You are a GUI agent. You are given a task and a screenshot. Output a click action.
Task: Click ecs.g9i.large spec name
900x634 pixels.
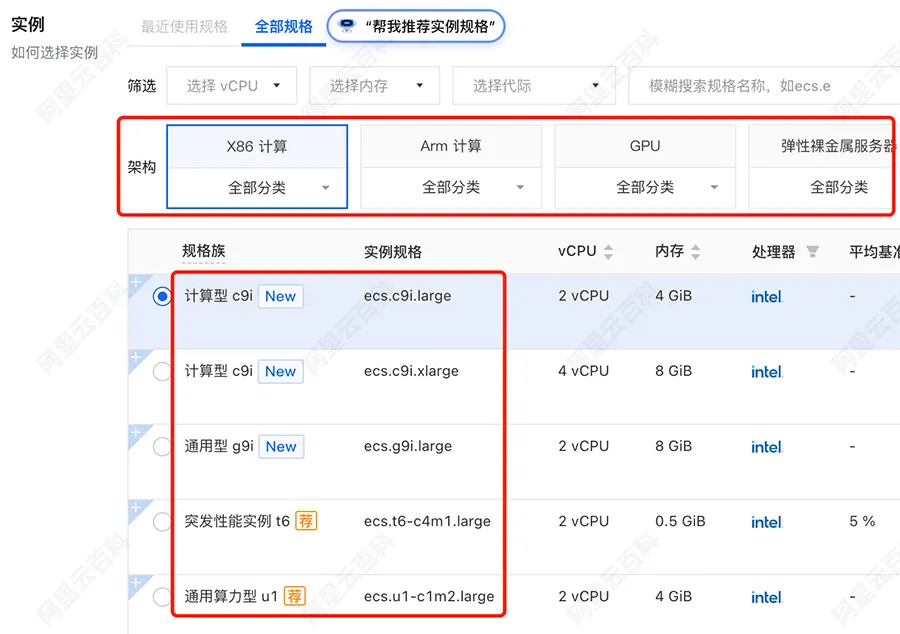408,446
